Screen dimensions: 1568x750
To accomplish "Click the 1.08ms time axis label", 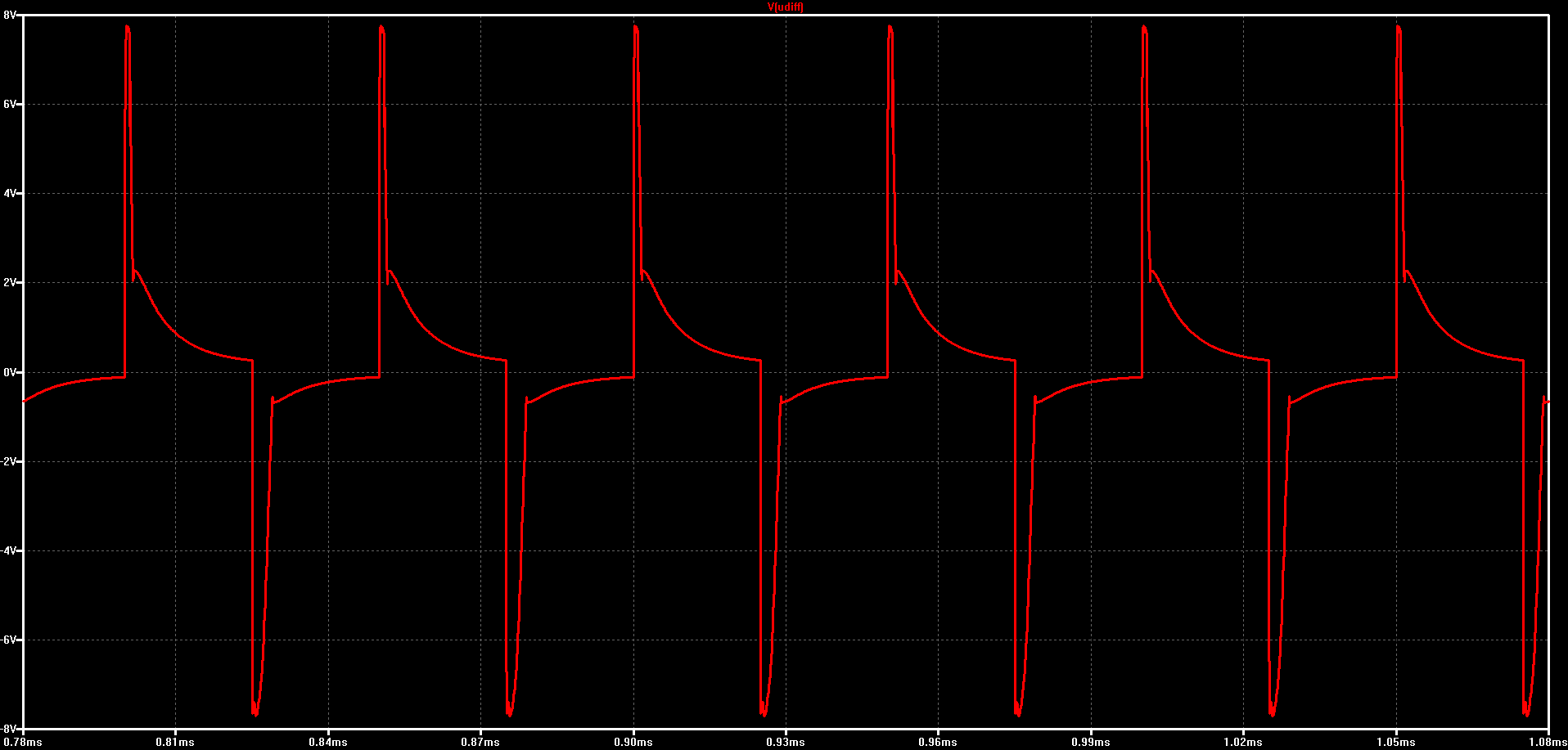I will pos(1548,743).
